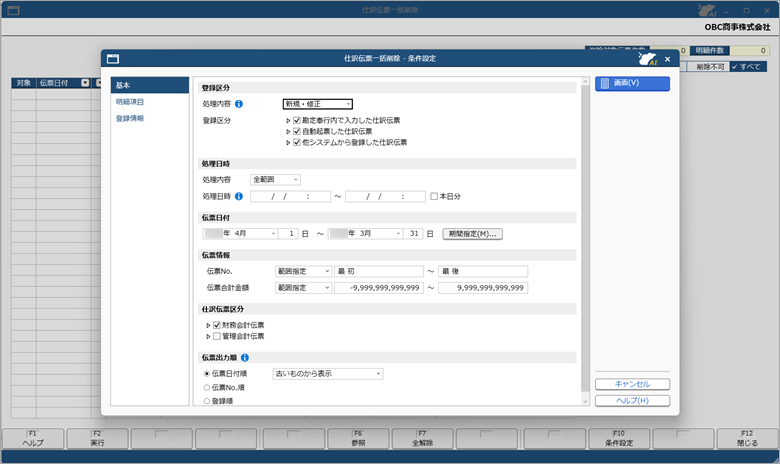Click 伝票No. start field showing 最初
The height and width of the screenshot is (464, 780).
click(379, 271)
